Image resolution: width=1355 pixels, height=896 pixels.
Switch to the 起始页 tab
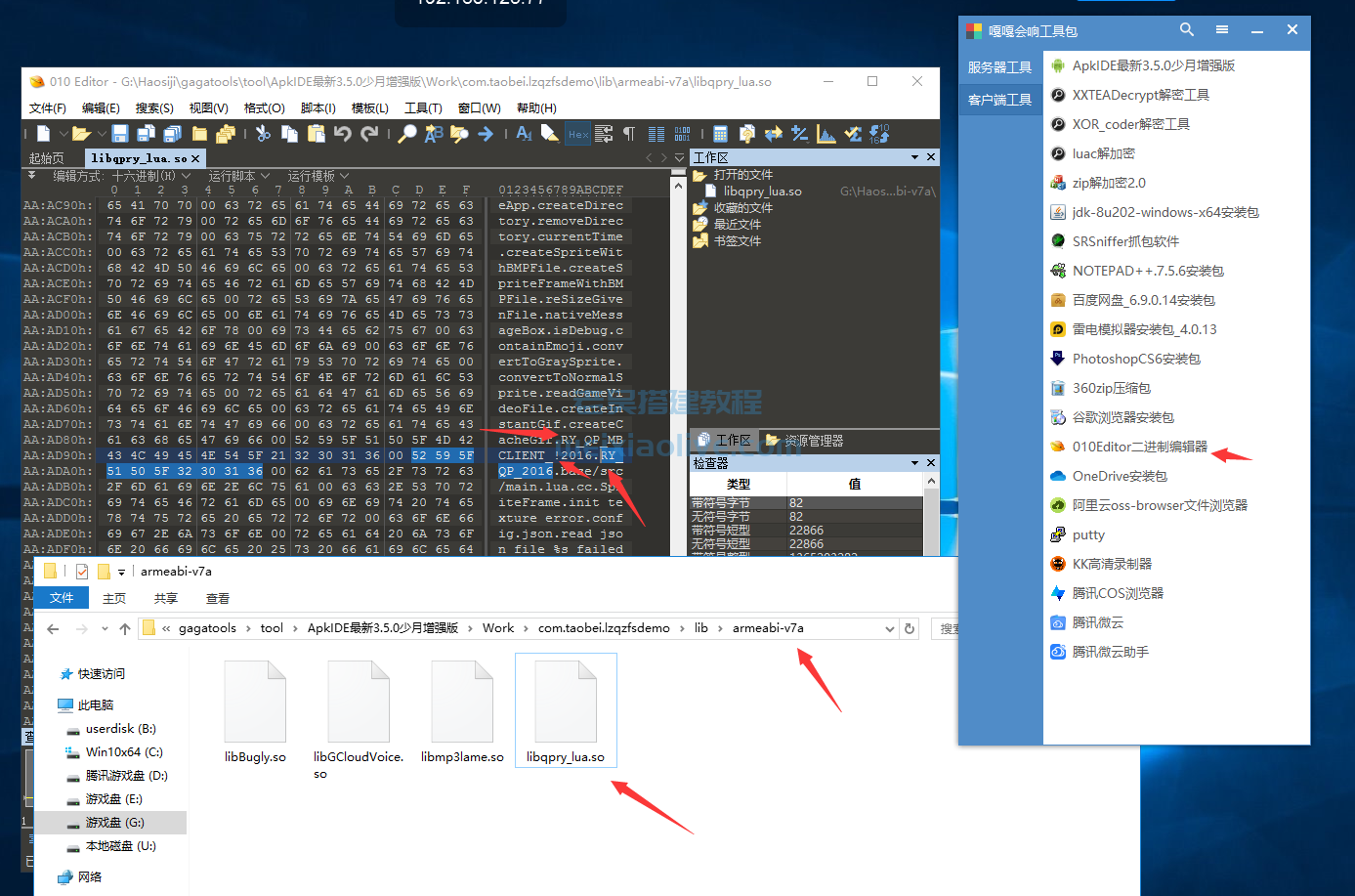click(47, 158)
